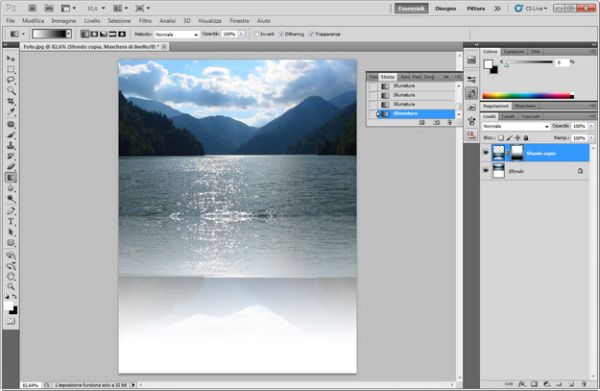This screenshot has height=391, width=600.
Task: Click the Essenziali workspace button
Action: click(411, 8)
